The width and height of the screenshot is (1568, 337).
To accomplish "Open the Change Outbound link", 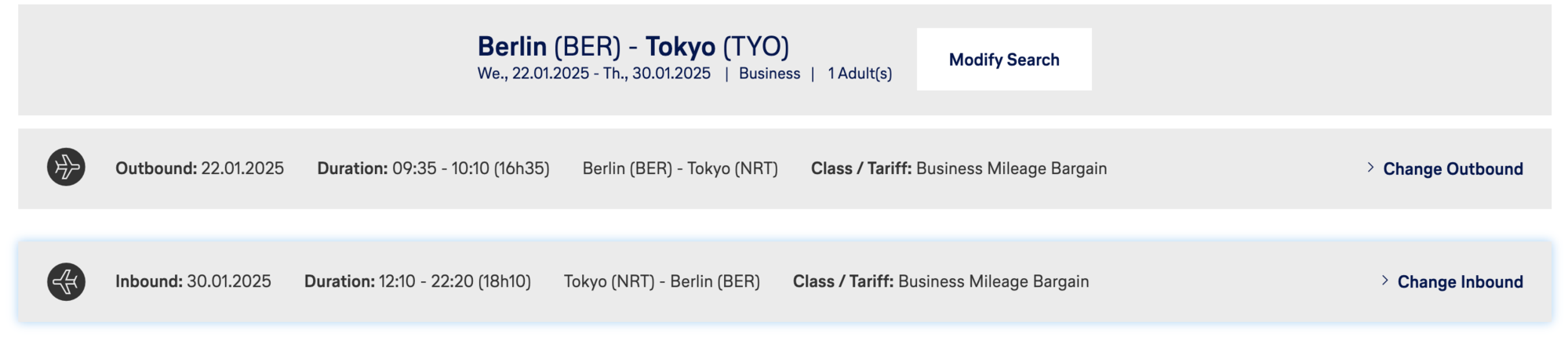I will coord(1453,168).
